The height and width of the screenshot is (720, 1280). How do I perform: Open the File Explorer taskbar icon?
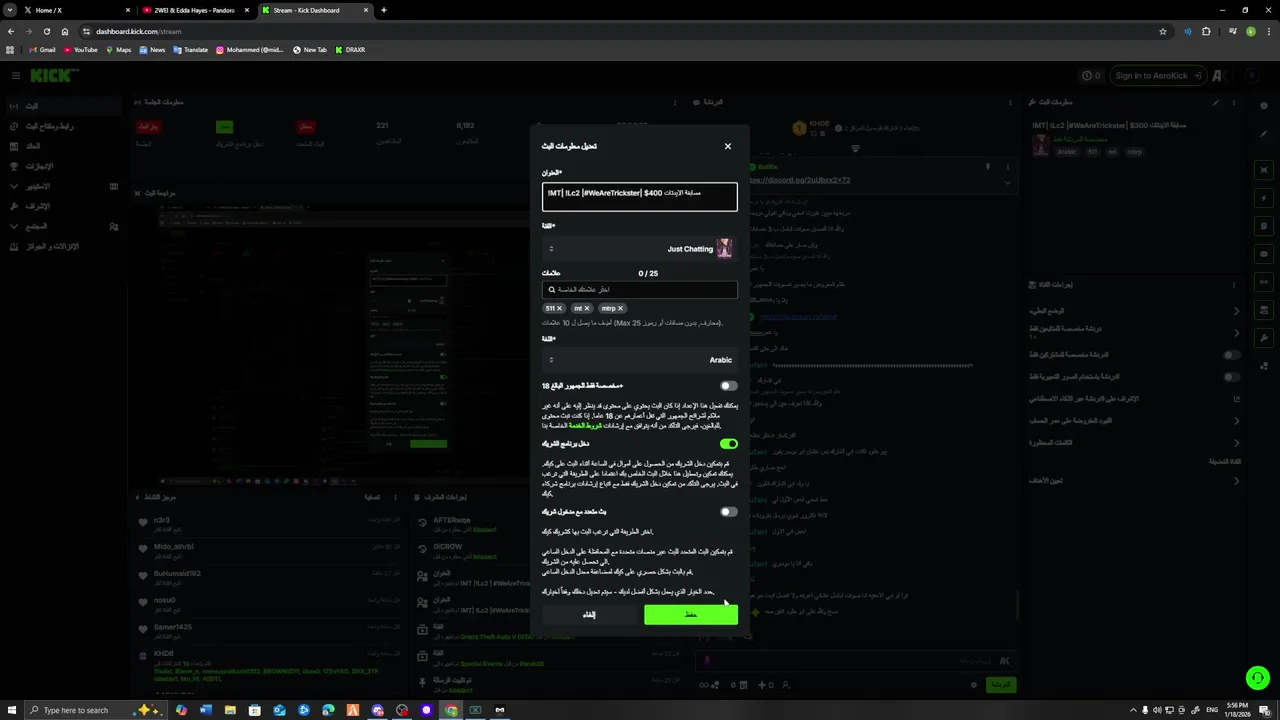(x=230, y=710)
